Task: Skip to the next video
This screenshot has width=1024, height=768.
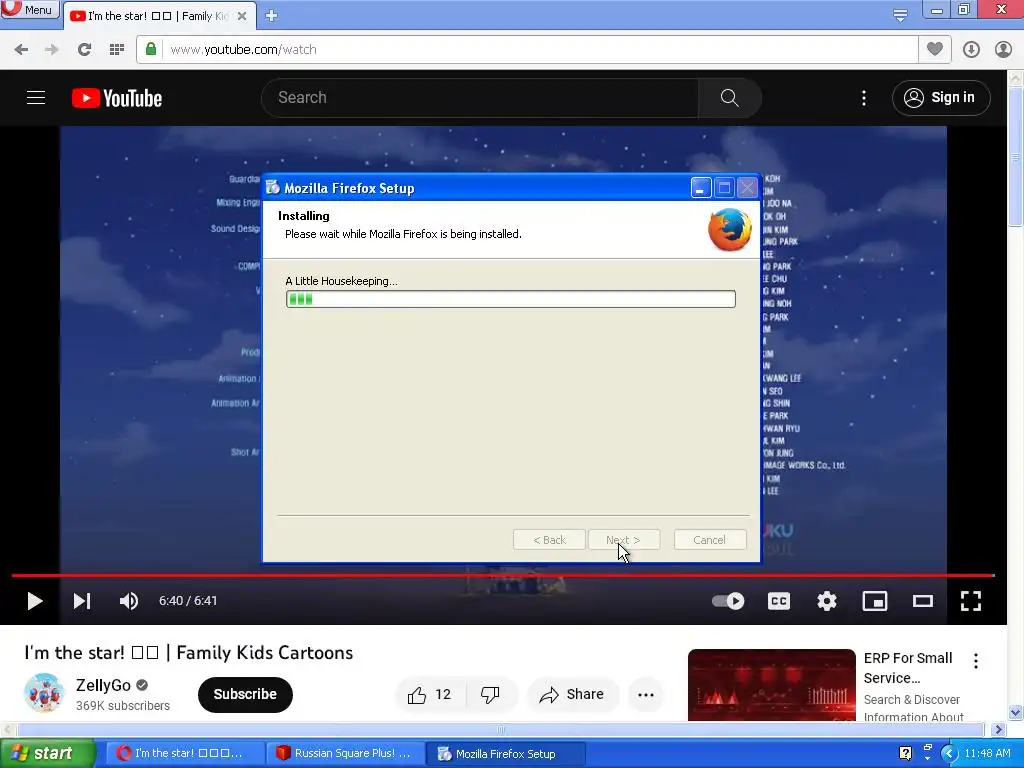Action: [x=82, y=601]
